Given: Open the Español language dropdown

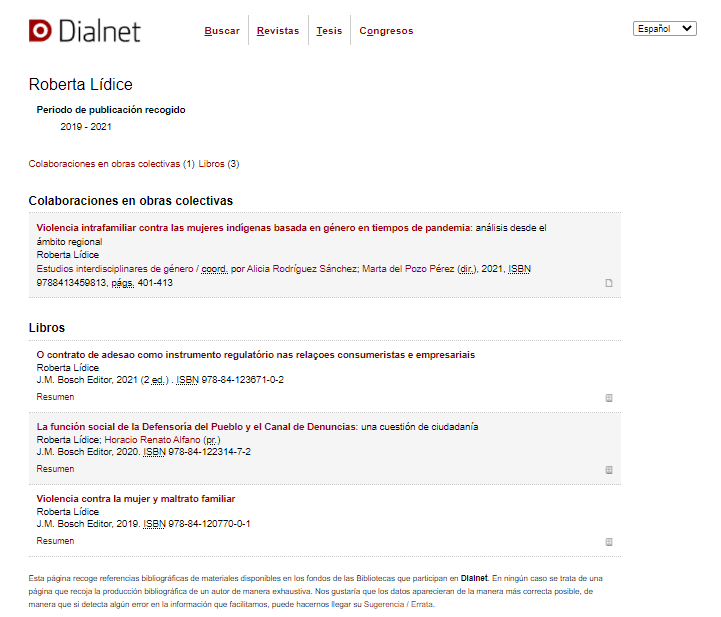Looking at the screenshot, I should 665,29.
